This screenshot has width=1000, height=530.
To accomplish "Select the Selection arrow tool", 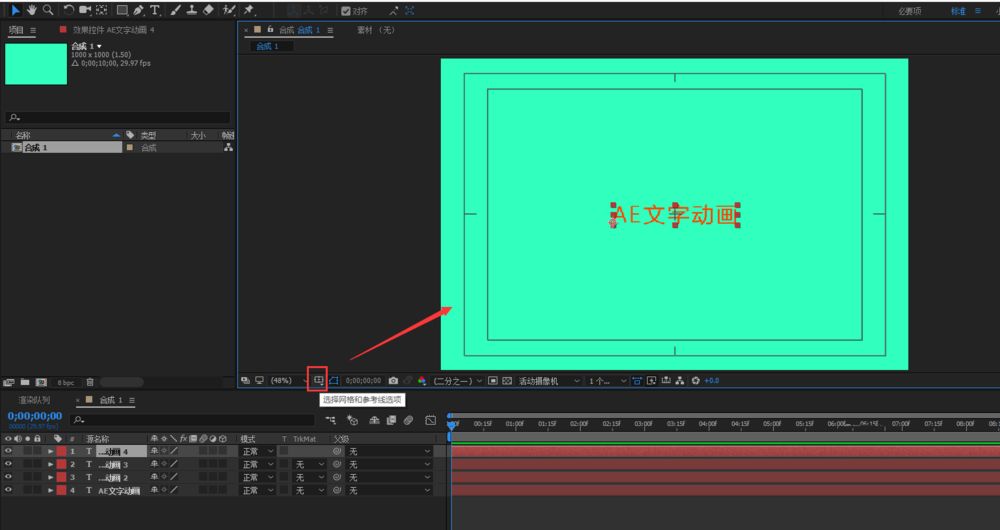I will click(x=16, y=10).
